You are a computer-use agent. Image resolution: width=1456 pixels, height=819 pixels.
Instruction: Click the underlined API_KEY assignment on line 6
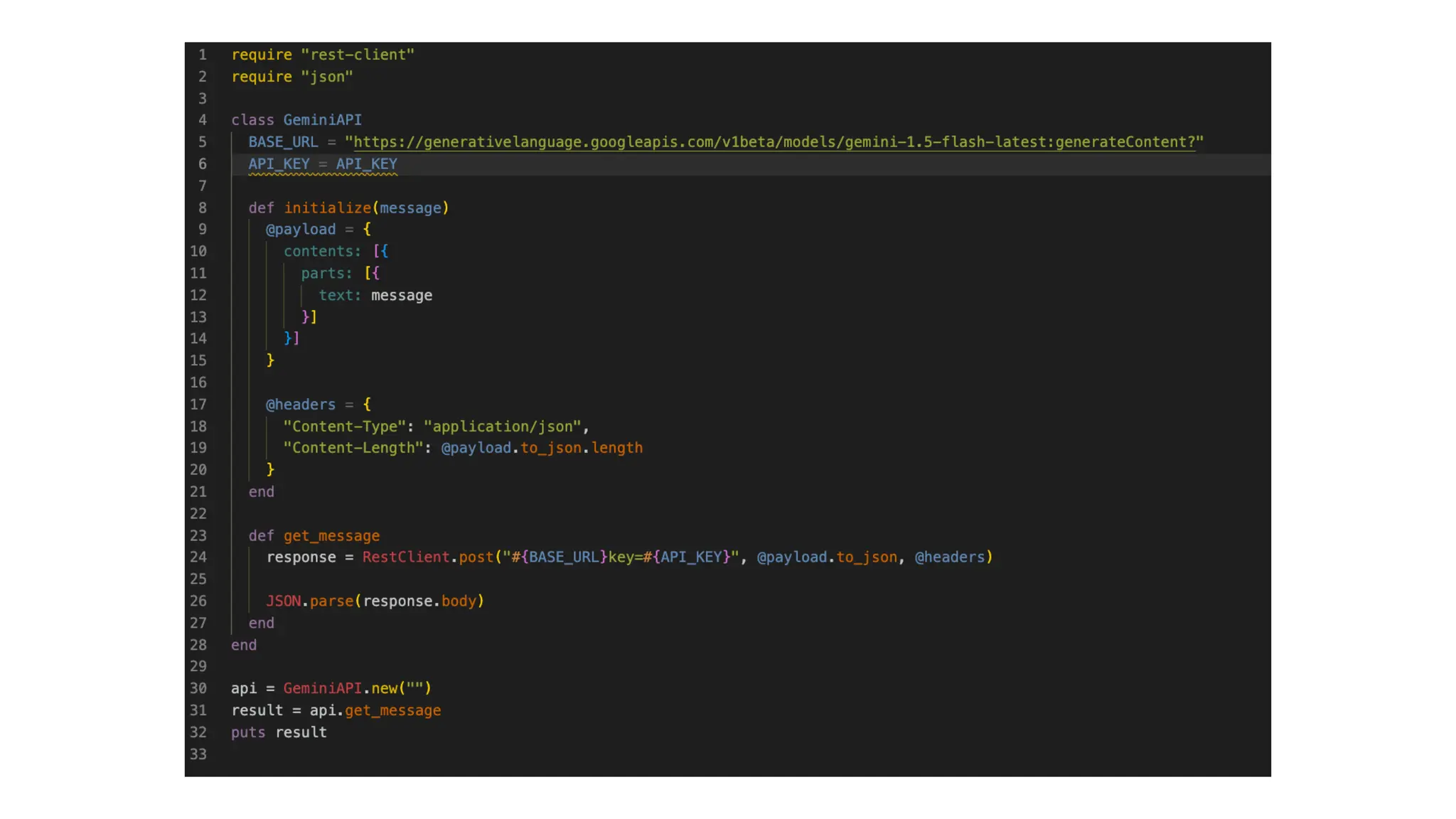(x=323, y=164)
